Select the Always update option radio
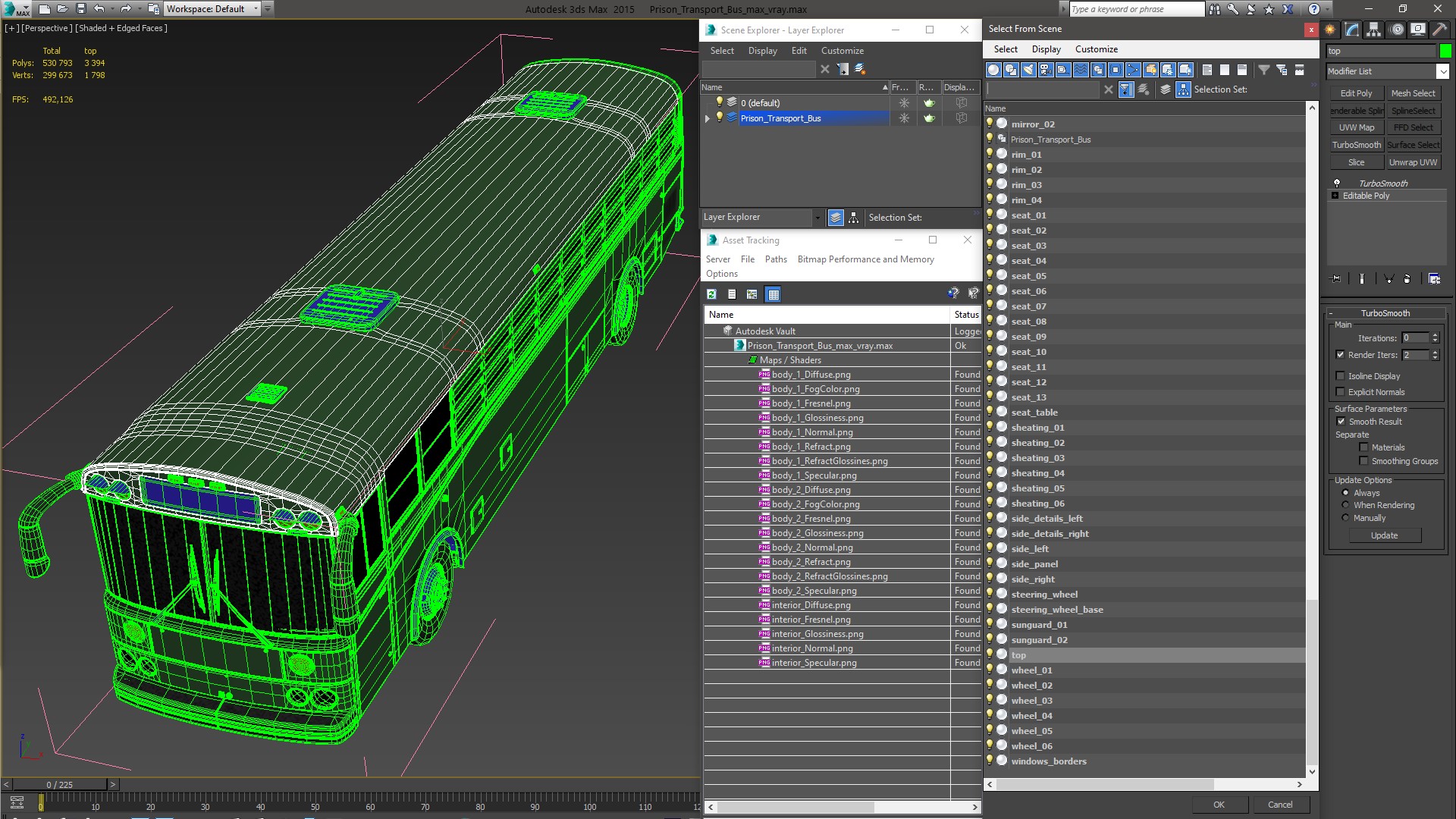 pos(1345,493)
